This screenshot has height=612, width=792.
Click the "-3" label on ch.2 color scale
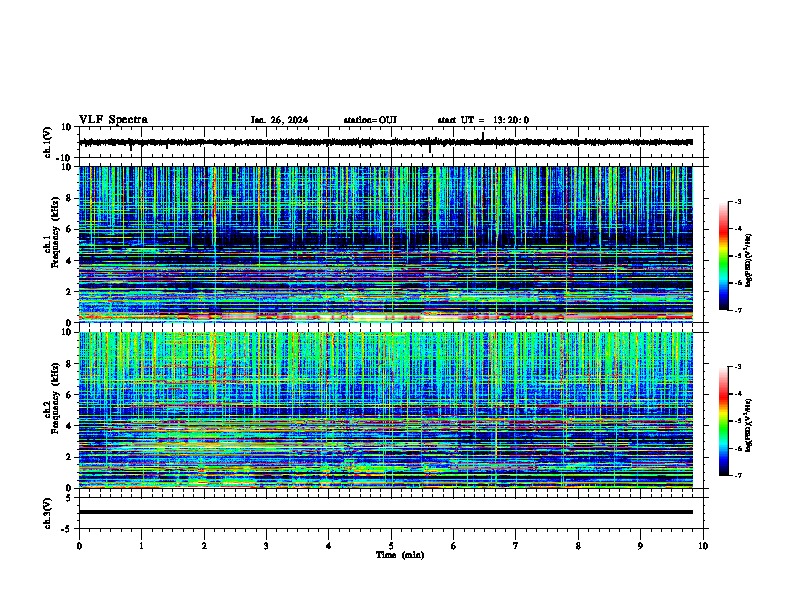tap(737, 367)
